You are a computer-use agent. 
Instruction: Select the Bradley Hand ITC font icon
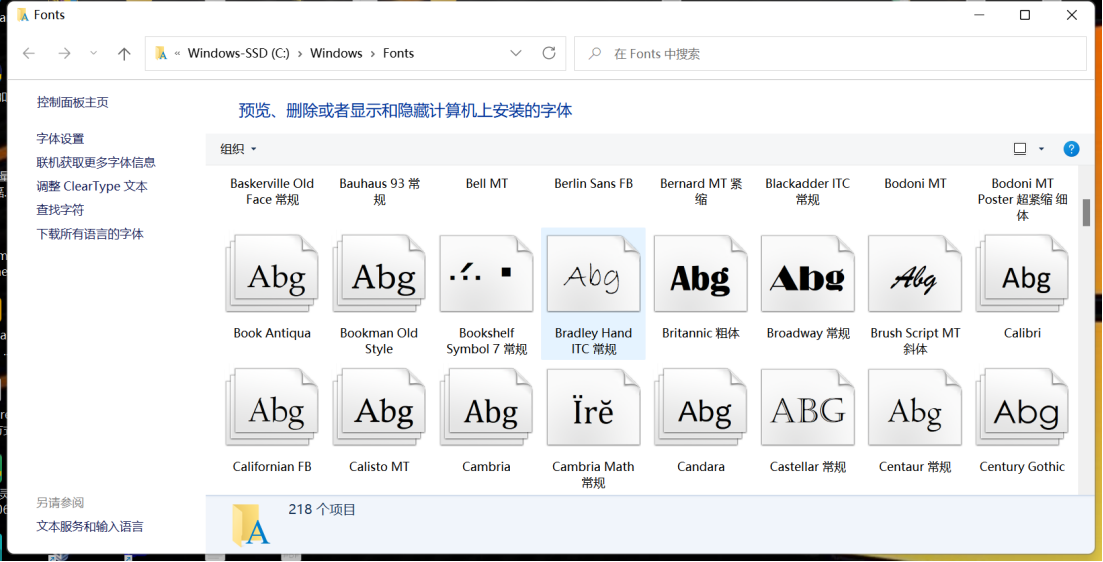pyautogui.click(x=593, y=274)
